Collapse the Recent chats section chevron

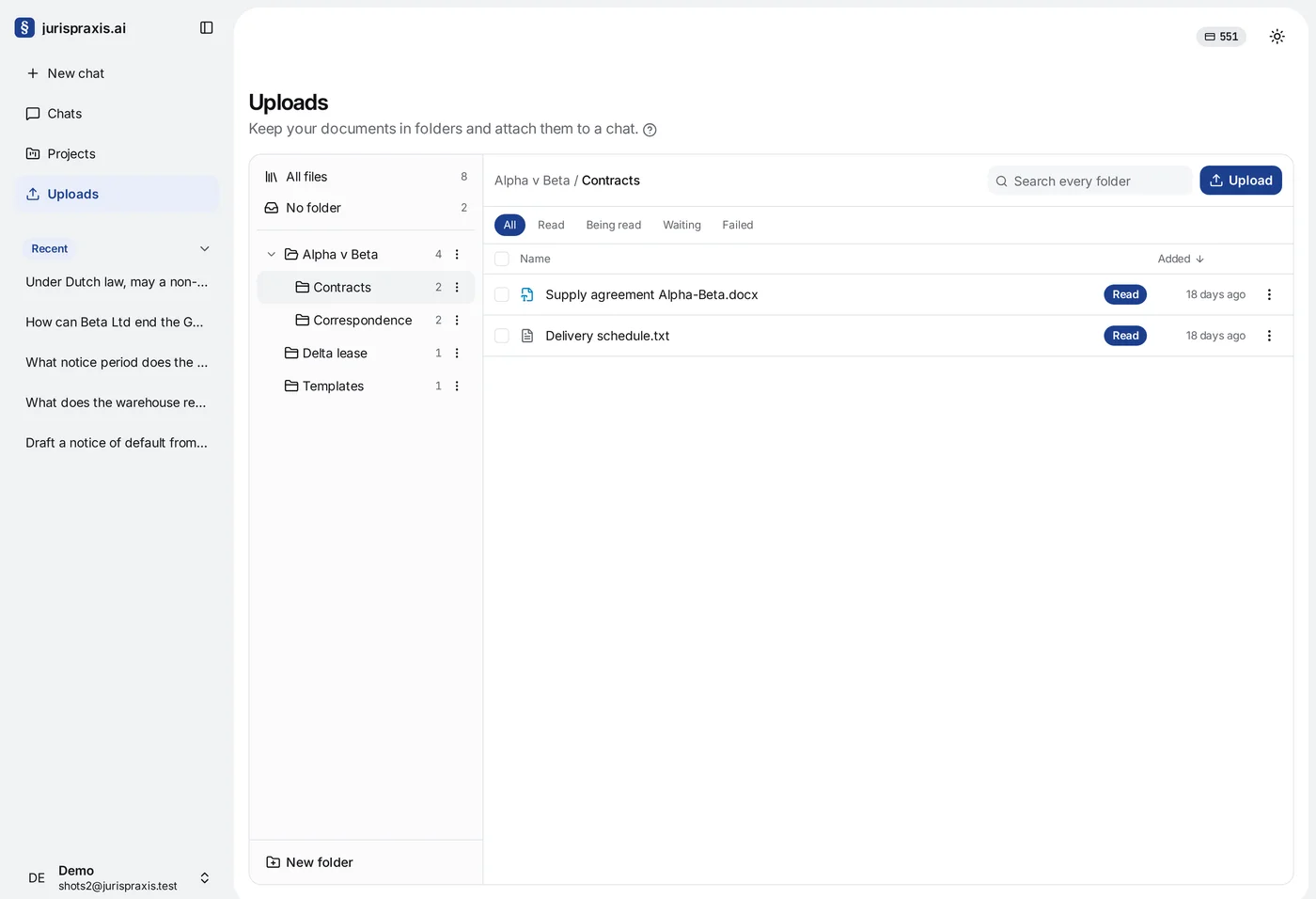point(205,249)
